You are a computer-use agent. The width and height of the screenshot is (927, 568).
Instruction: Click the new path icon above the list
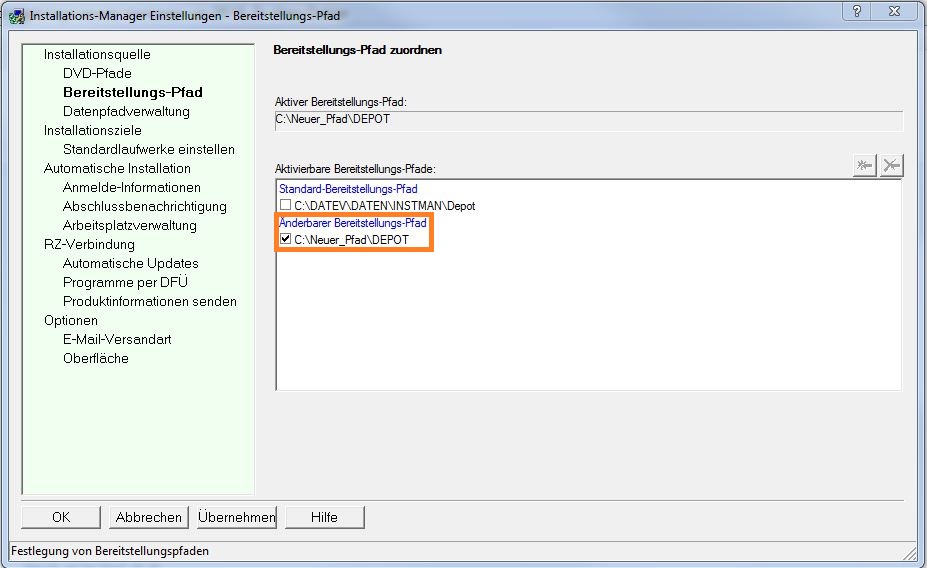[x=865, y=166]
